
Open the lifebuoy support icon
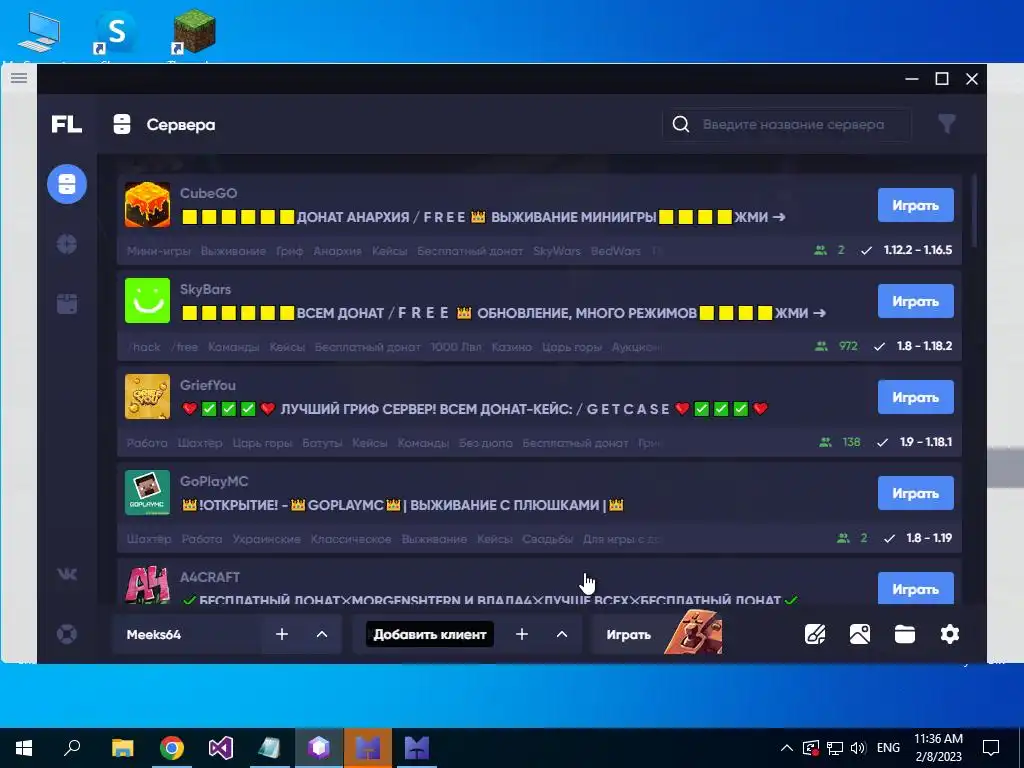pos(67,634)
